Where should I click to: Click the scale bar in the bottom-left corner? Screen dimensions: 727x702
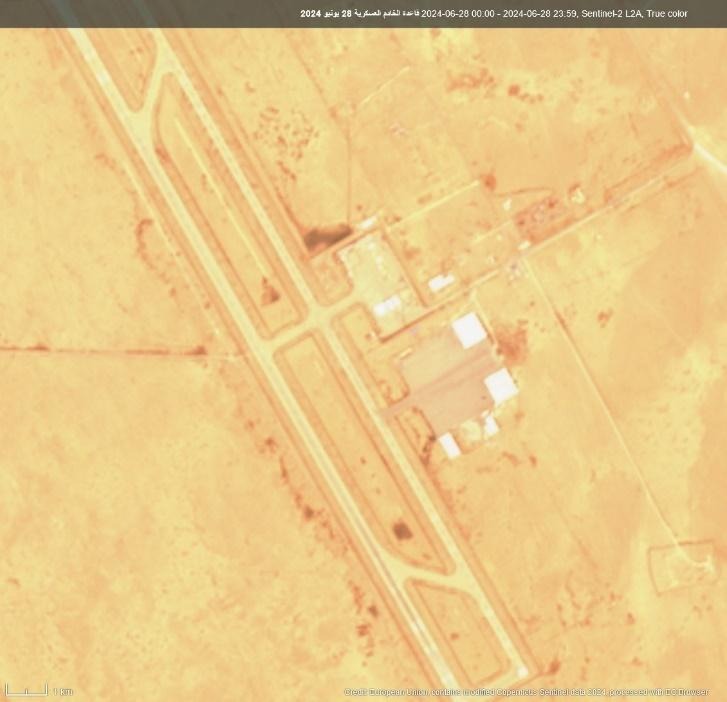point(26,689)
